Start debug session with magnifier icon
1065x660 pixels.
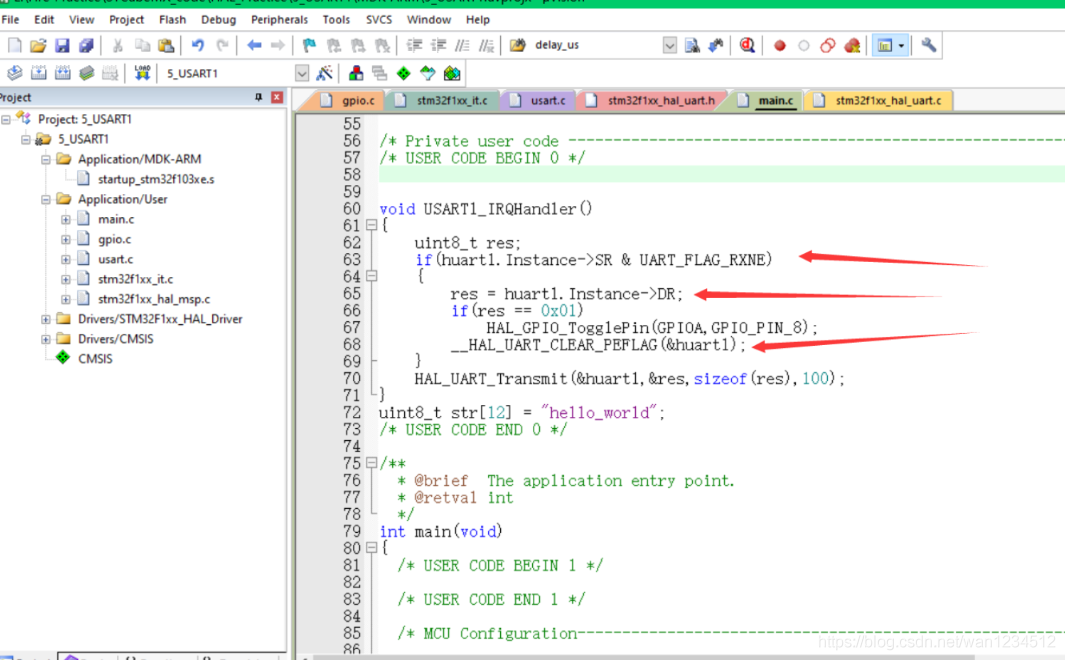click(747, 46)
